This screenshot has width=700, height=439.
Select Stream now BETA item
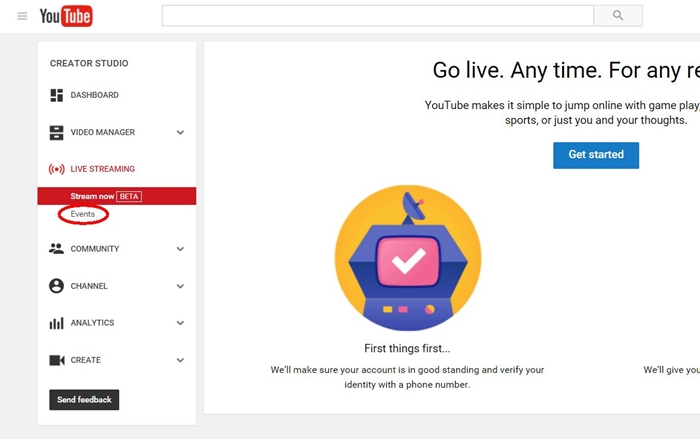tap(105, 196)
